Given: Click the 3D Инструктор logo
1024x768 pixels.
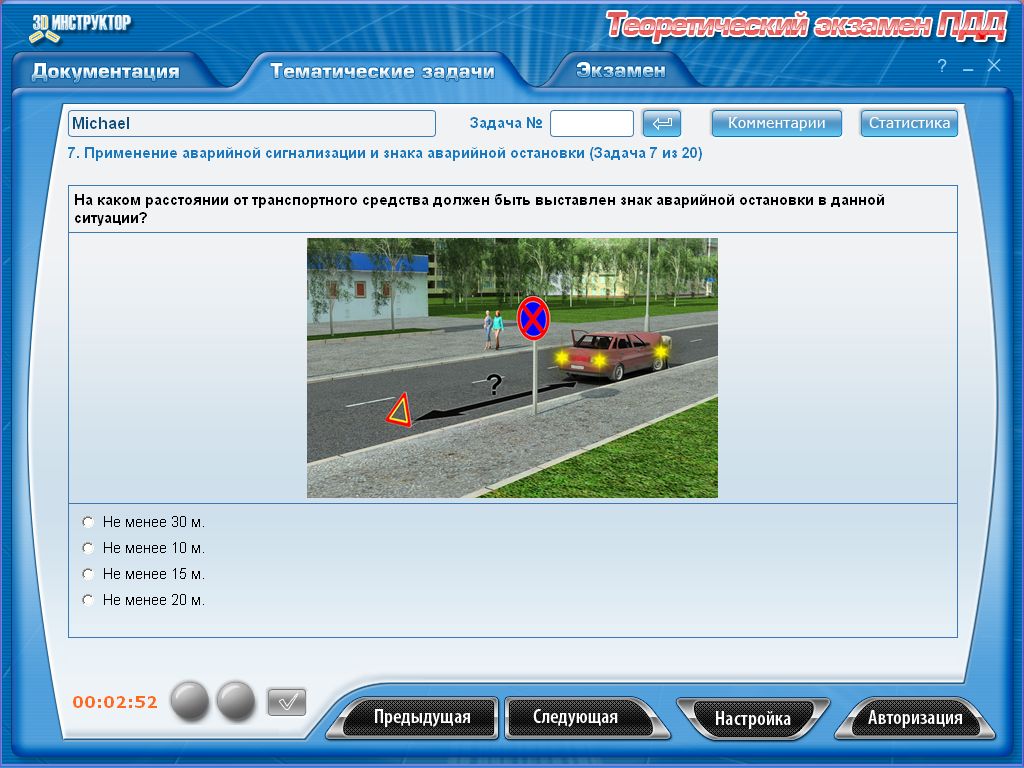Looking at the screenshot, I should click(80, 27).
